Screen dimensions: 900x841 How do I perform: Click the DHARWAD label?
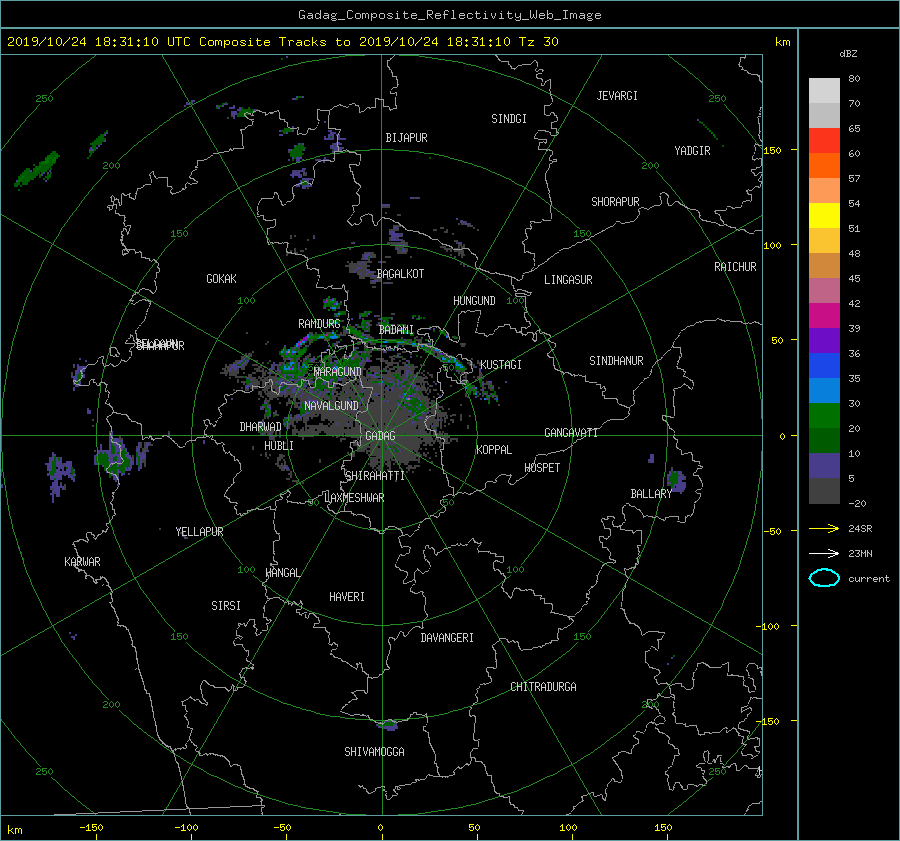pyautogui.click(x=260, y=427)
